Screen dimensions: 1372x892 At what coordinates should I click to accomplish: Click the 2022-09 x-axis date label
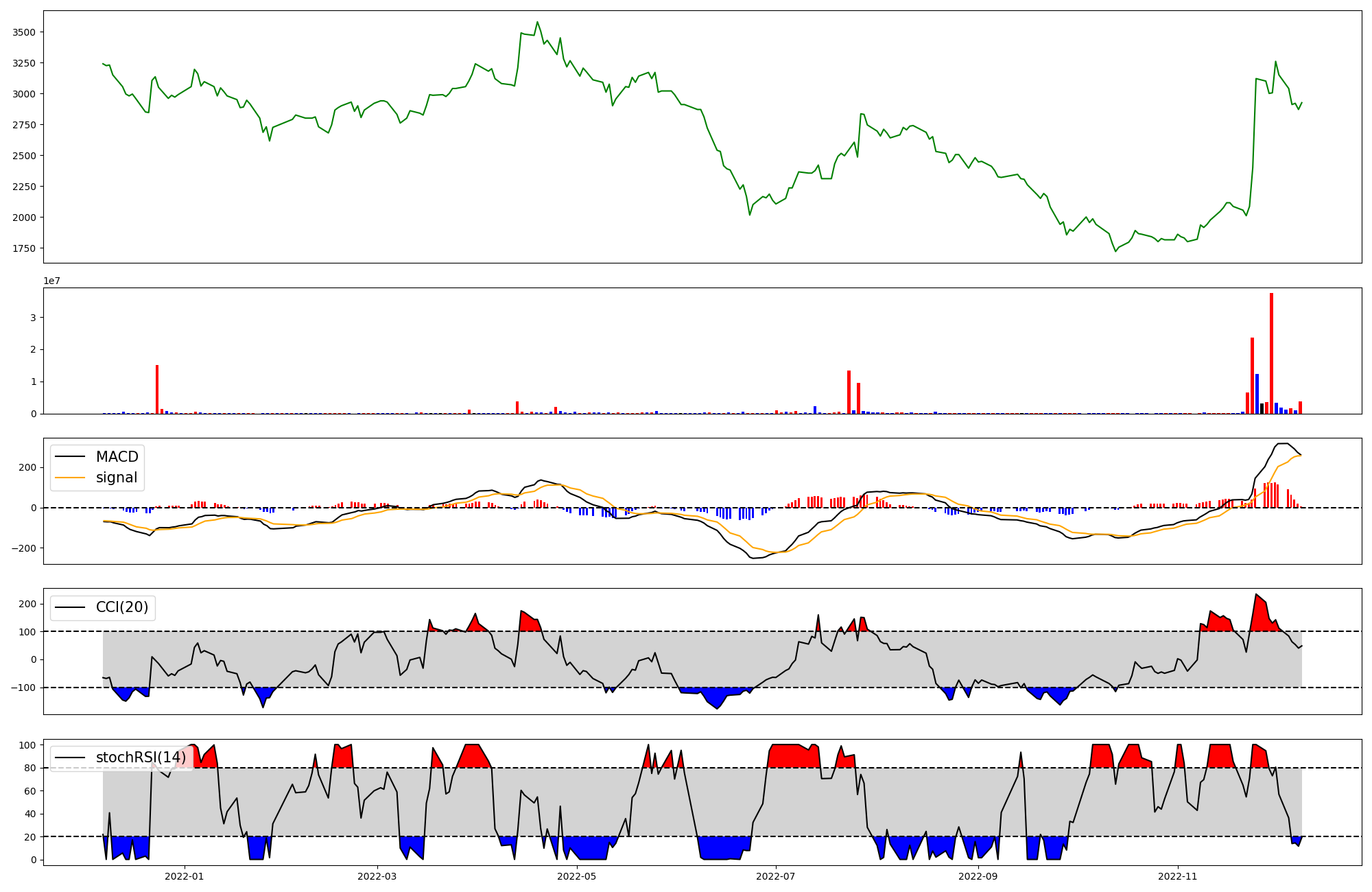coord(978,876)
